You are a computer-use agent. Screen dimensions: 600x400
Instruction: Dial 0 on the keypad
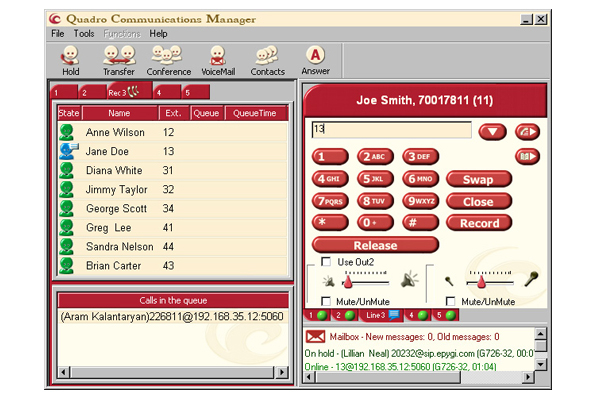tap(375, 222)
